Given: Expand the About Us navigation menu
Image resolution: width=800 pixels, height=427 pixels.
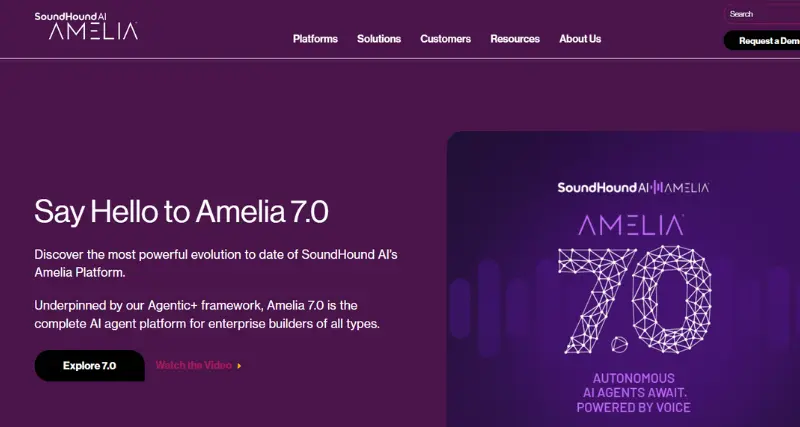Looking at the screenshot, I should pyautogui.click(x=580, y=39).
